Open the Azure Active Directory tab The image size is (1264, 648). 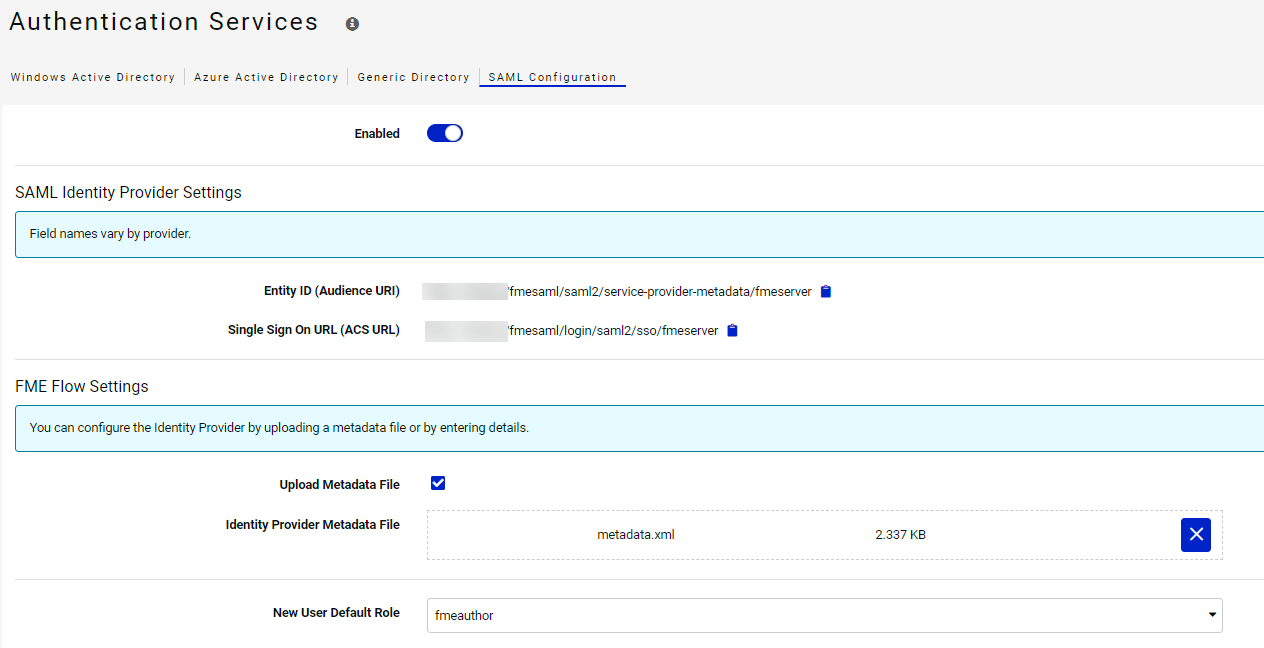266,77
